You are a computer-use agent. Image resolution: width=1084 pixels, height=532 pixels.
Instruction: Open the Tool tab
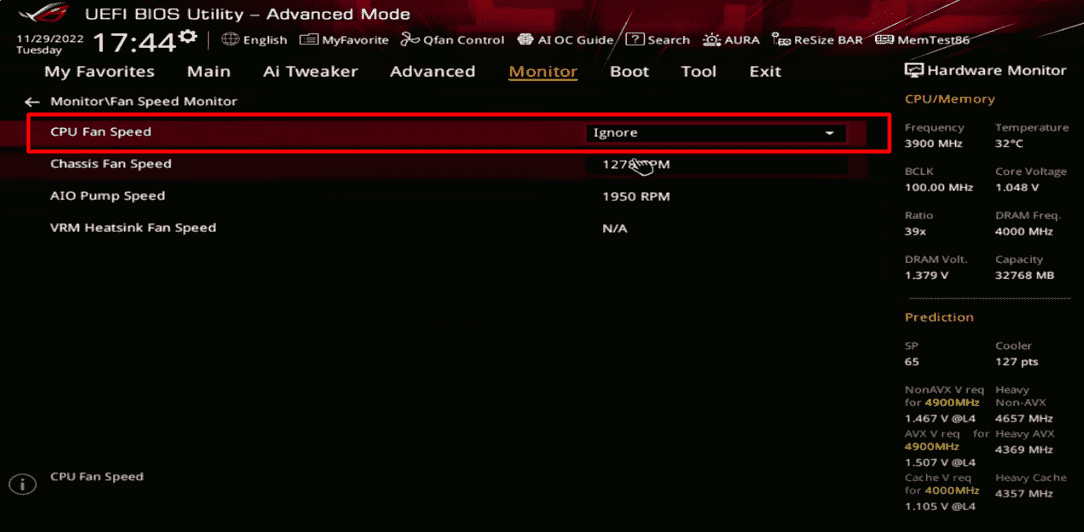(x=698, y=72)
